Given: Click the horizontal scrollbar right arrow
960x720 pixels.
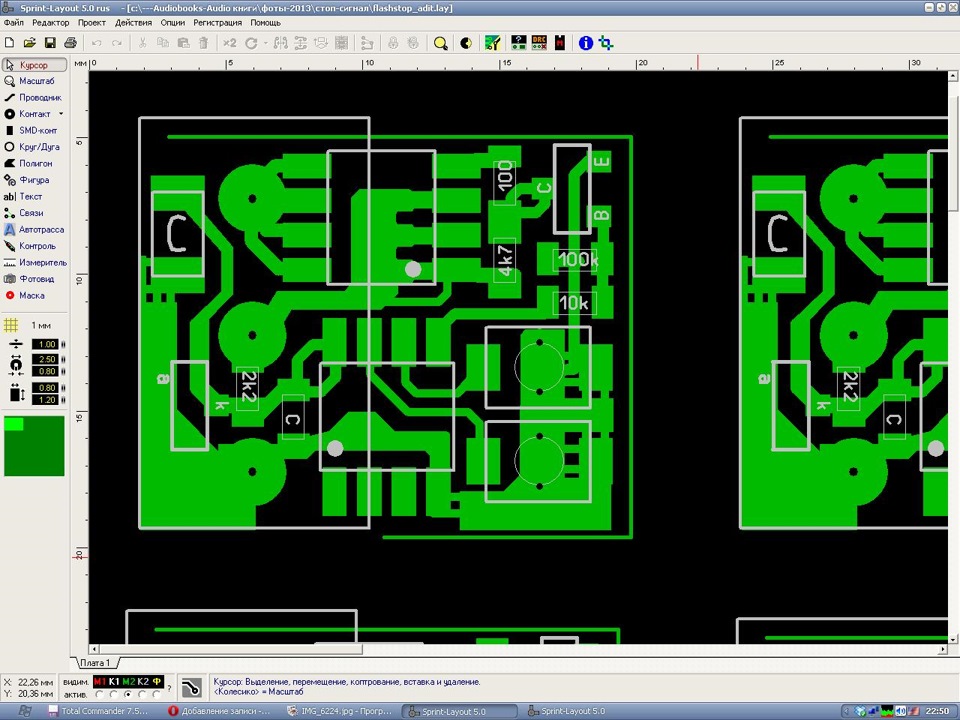Looking at the screenshot, I should 943,649.
